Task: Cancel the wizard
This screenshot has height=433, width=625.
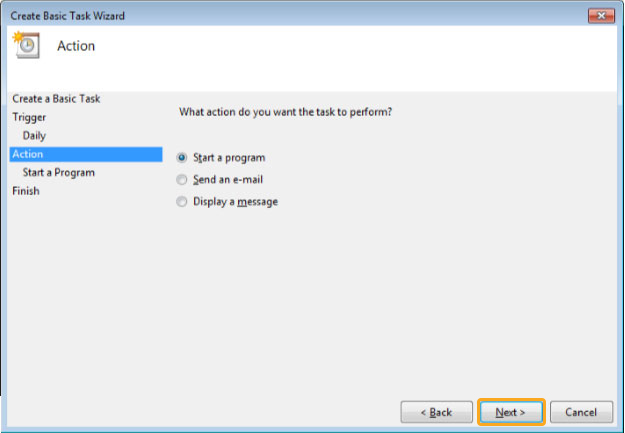Action: tap(581, 412)
